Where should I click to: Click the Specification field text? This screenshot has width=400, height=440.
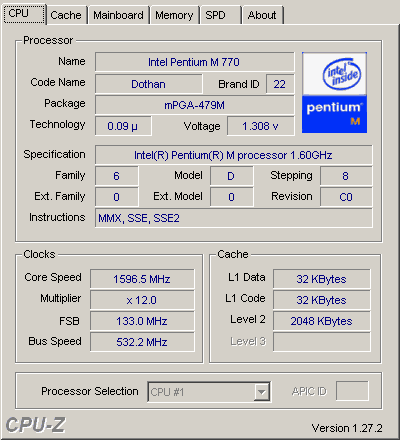(x=233, y=155)
